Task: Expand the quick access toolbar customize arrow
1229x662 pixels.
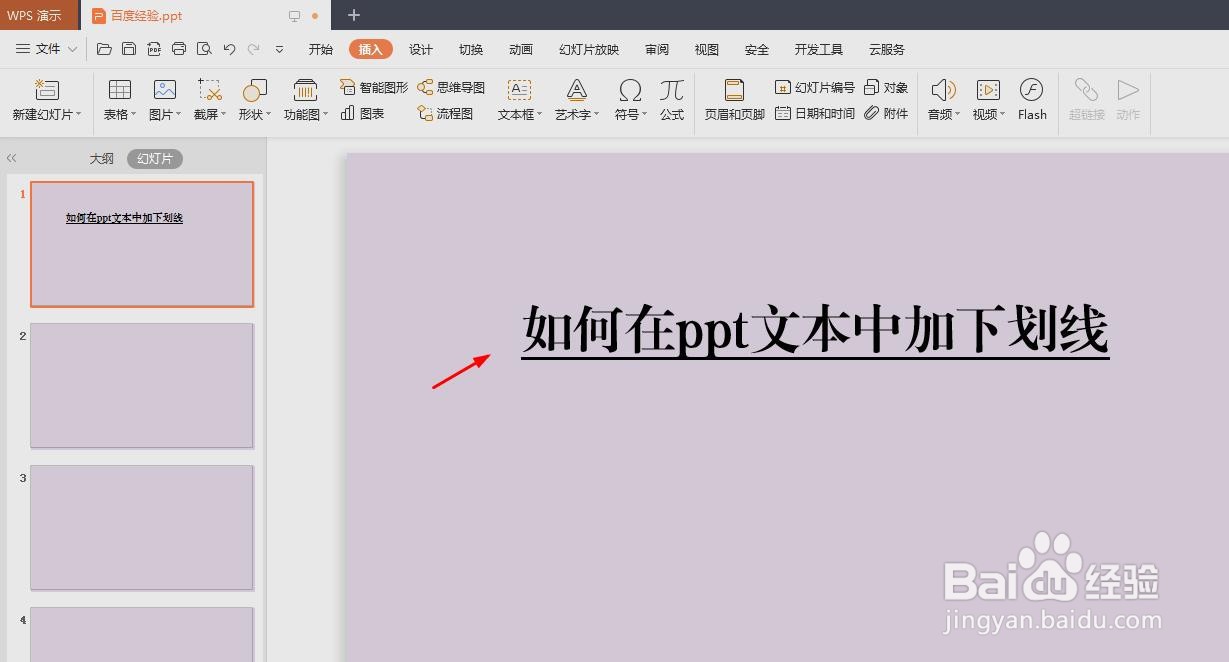Action: (279, 49)
